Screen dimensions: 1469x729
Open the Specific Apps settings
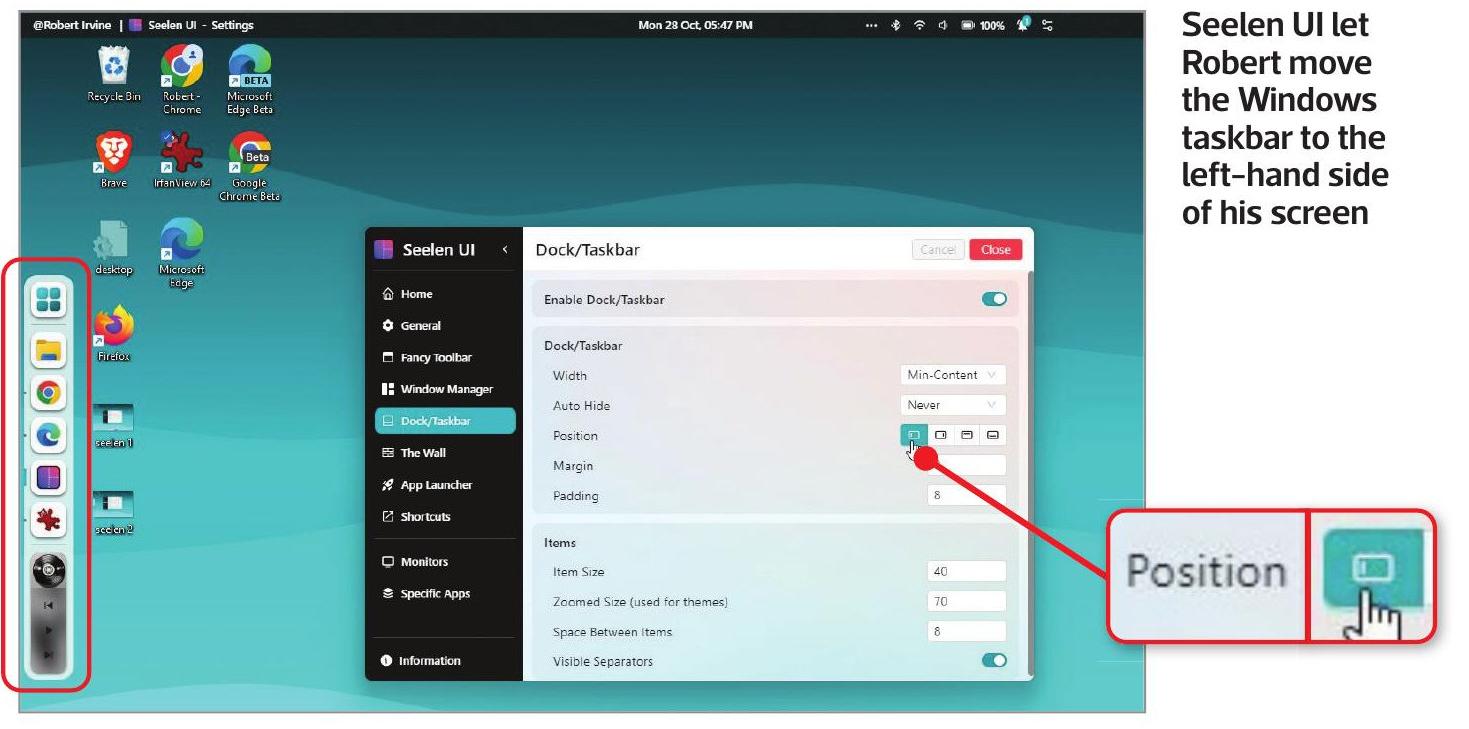point(445,594)
